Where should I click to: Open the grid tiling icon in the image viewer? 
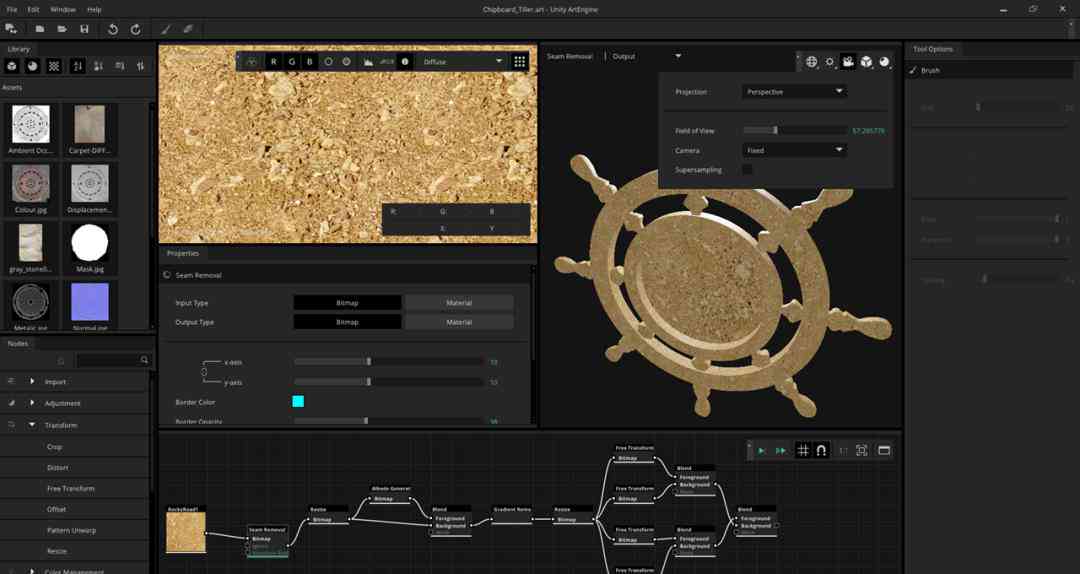520,61
